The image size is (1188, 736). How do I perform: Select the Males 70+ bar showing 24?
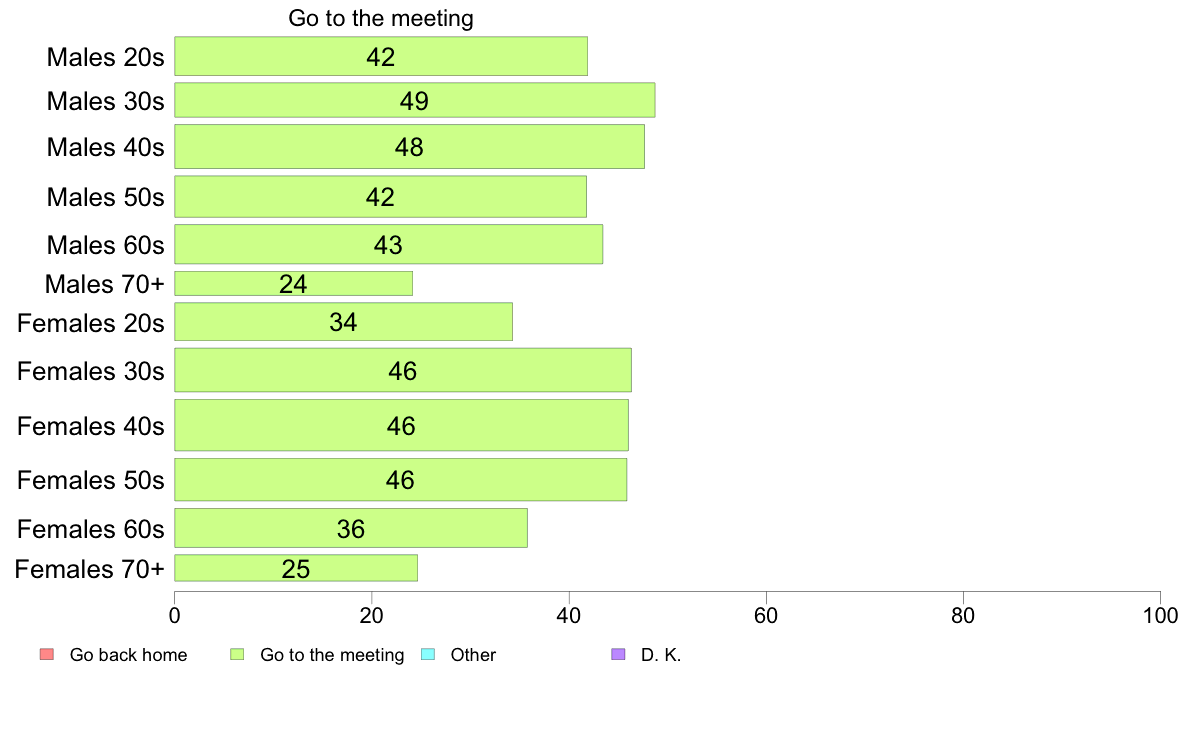[293, 283]
